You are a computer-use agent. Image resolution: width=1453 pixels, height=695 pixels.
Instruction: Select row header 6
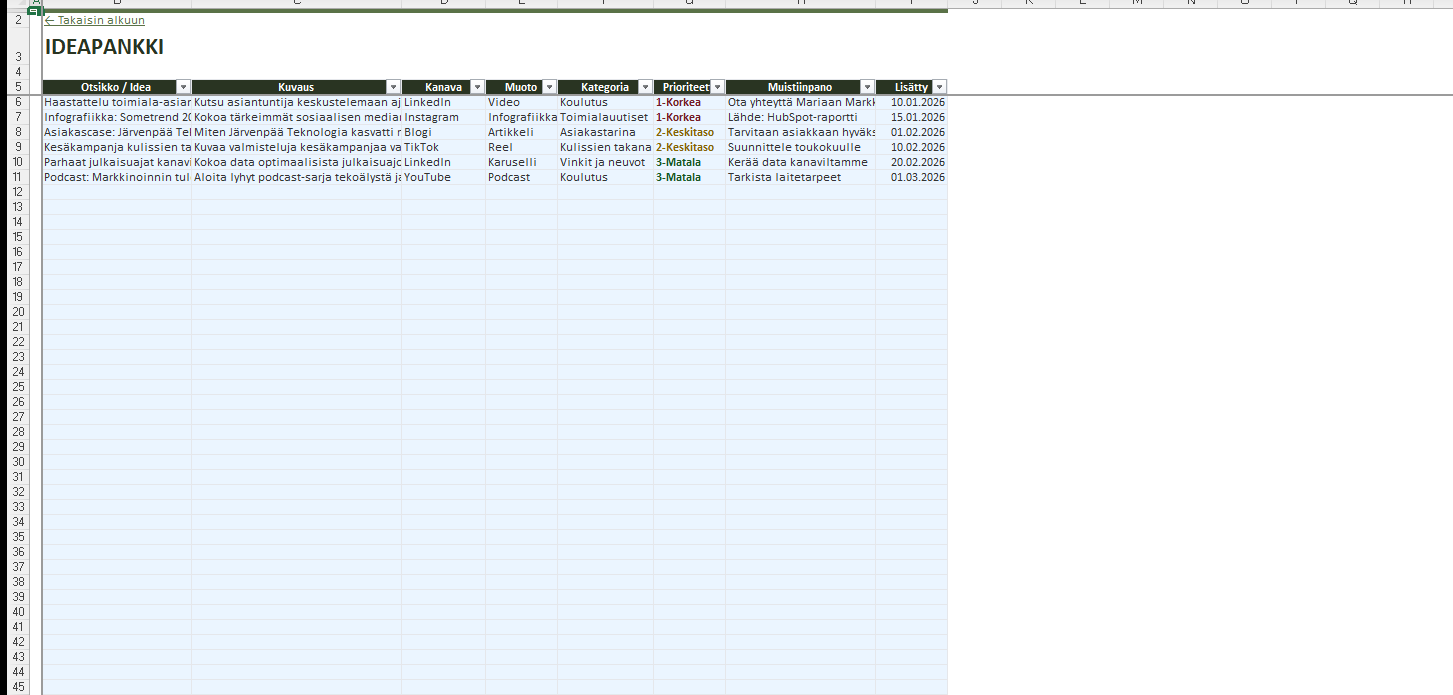(x=17, y=102)
